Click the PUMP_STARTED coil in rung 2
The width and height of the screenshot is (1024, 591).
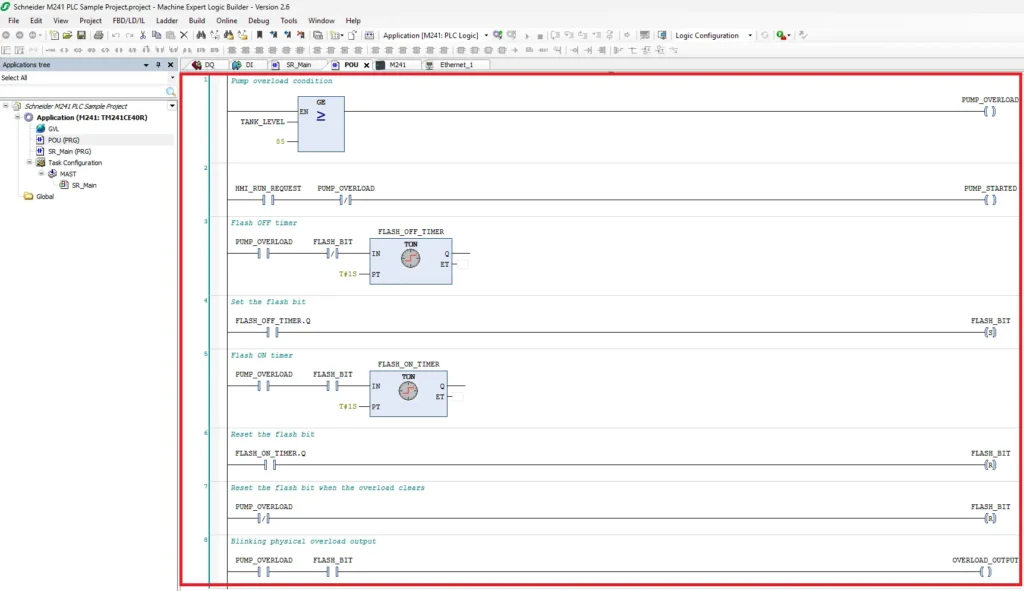(x=990, y=200)
